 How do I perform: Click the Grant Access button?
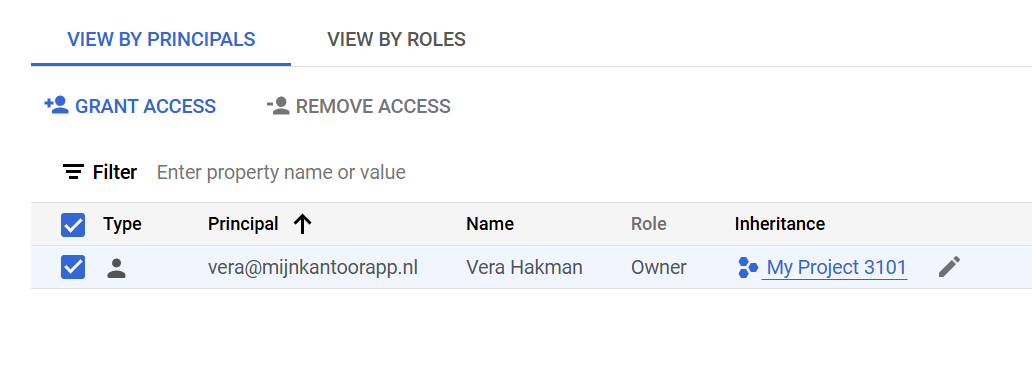(130, 106)
